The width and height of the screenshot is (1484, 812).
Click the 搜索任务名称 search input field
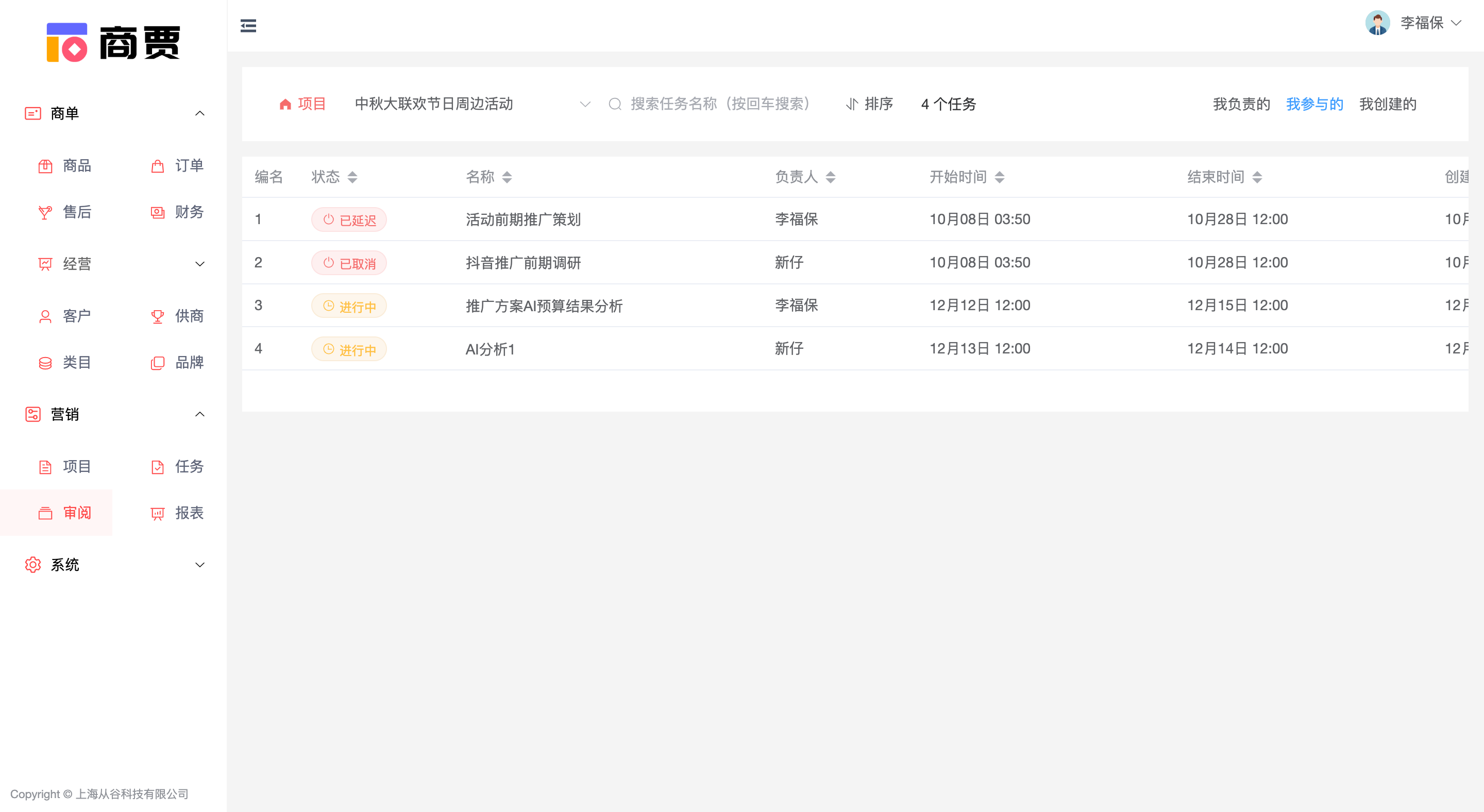(x=720, y=104)
